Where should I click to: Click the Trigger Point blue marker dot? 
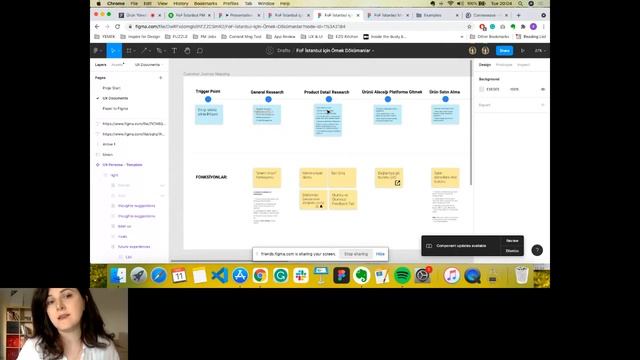point(208,99)
